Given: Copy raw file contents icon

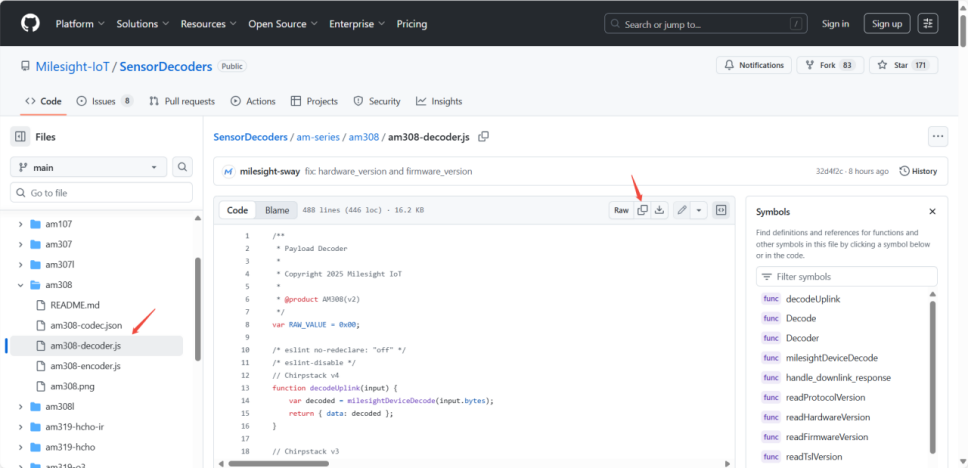Looking at the screenshot, I should pyautogui.click(x=642, y=210).
